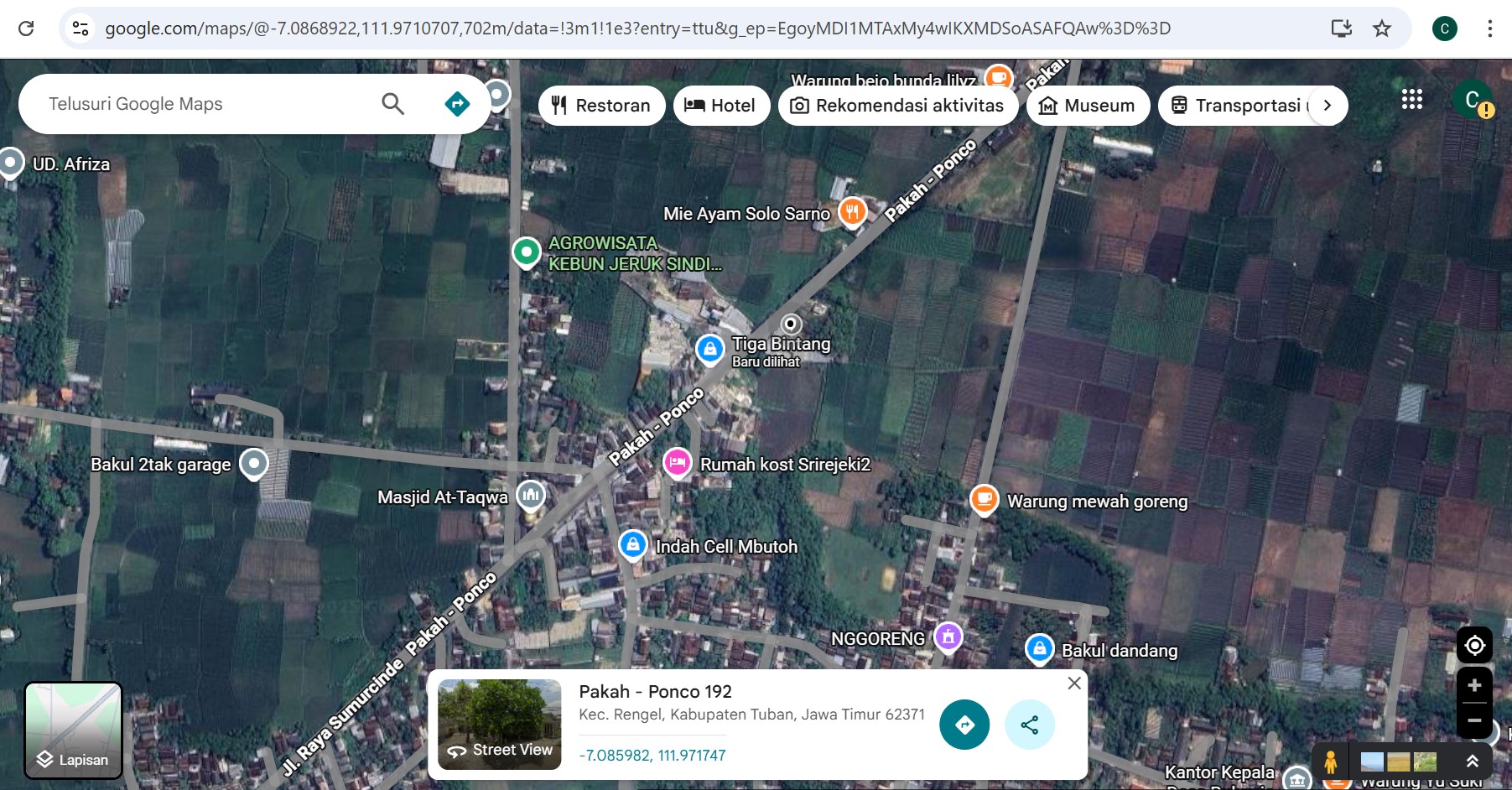Zoom out on the map
The image size is (1512, 790).
point(1473,720)
